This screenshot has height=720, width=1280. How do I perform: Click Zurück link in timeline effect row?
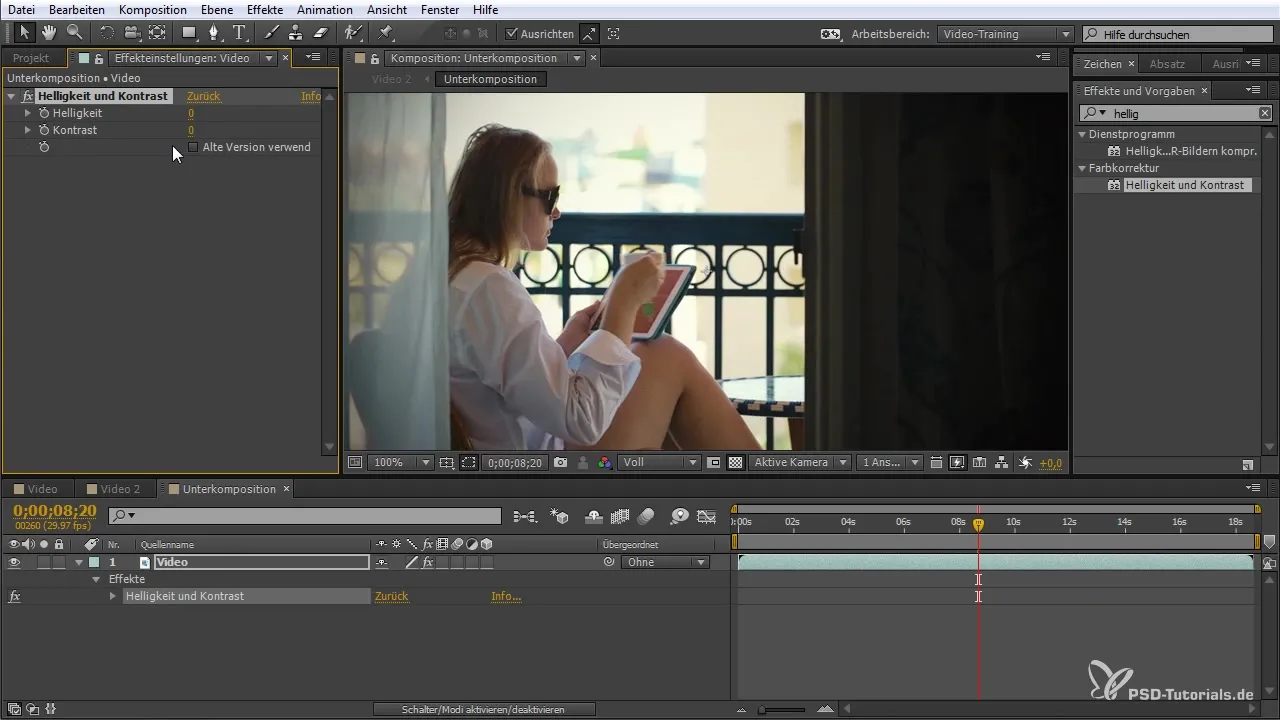coord(392,596)
